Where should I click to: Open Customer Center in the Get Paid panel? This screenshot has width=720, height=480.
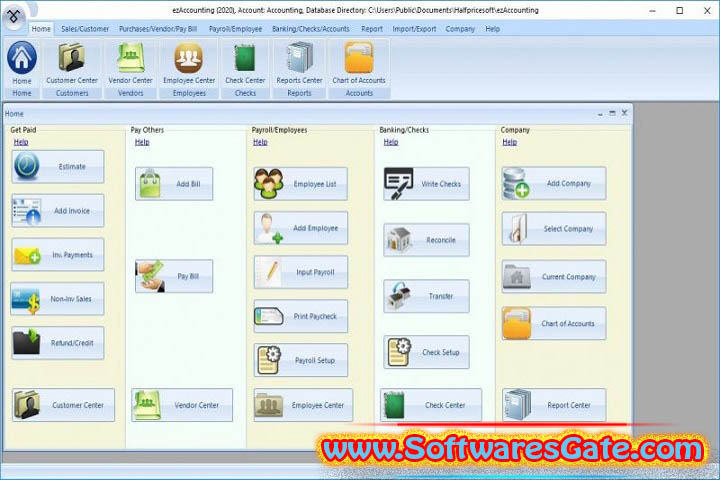[63, 405]
